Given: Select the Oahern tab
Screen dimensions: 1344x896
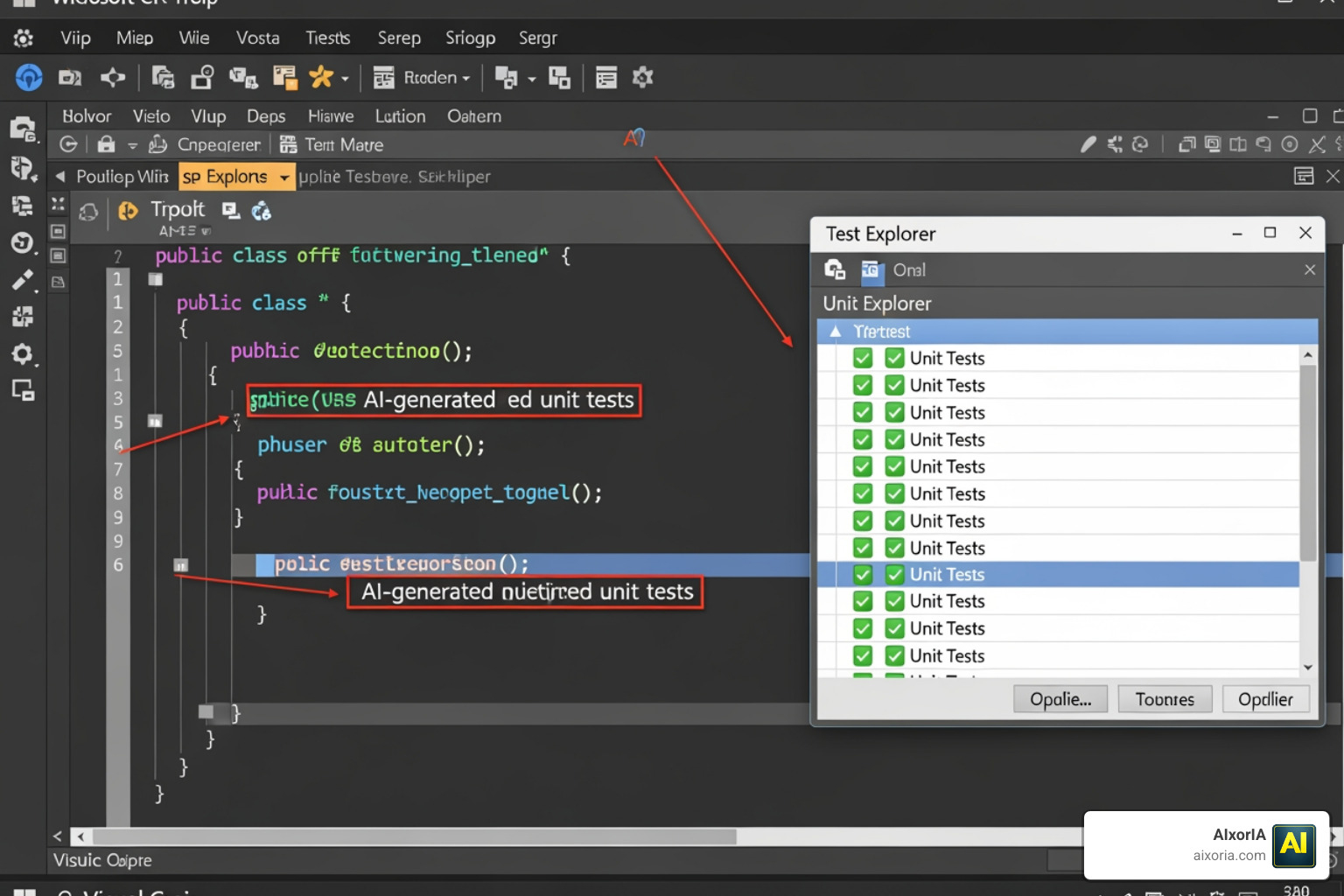Looking at the screenshot, I should pos(474,116).
